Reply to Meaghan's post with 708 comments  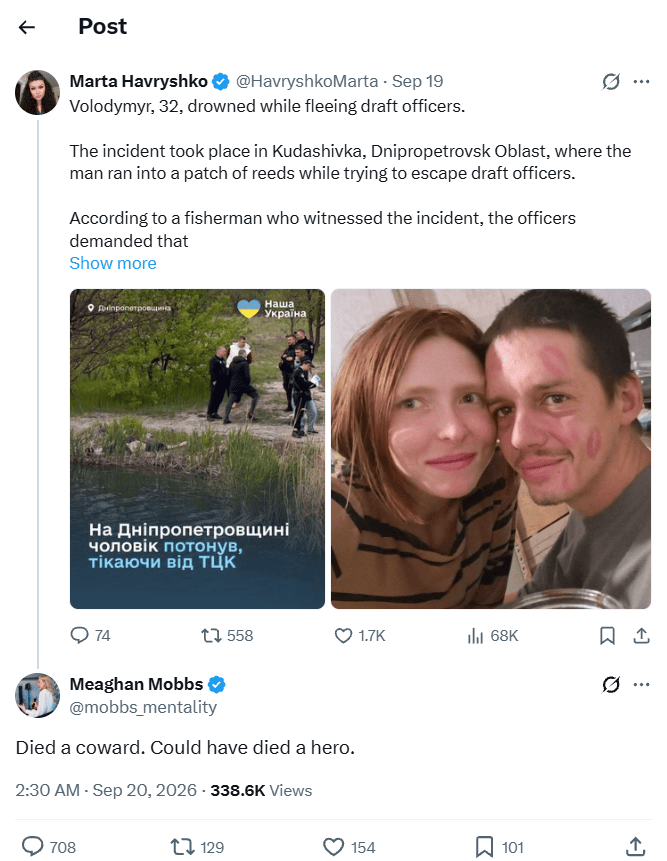(x=48, y=847)
